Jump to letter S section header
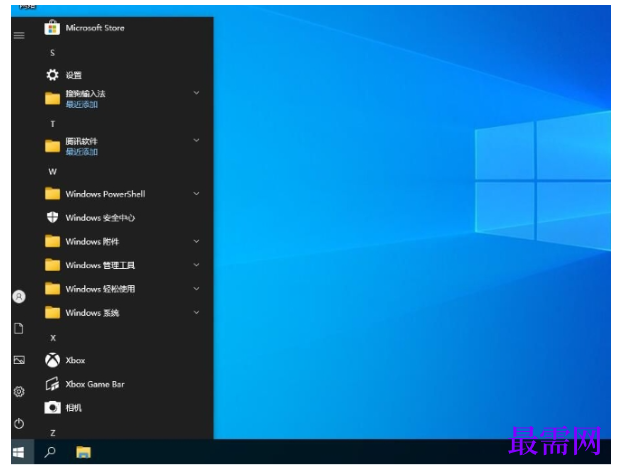Screen dimensions: 620x472 coord(52,53)
